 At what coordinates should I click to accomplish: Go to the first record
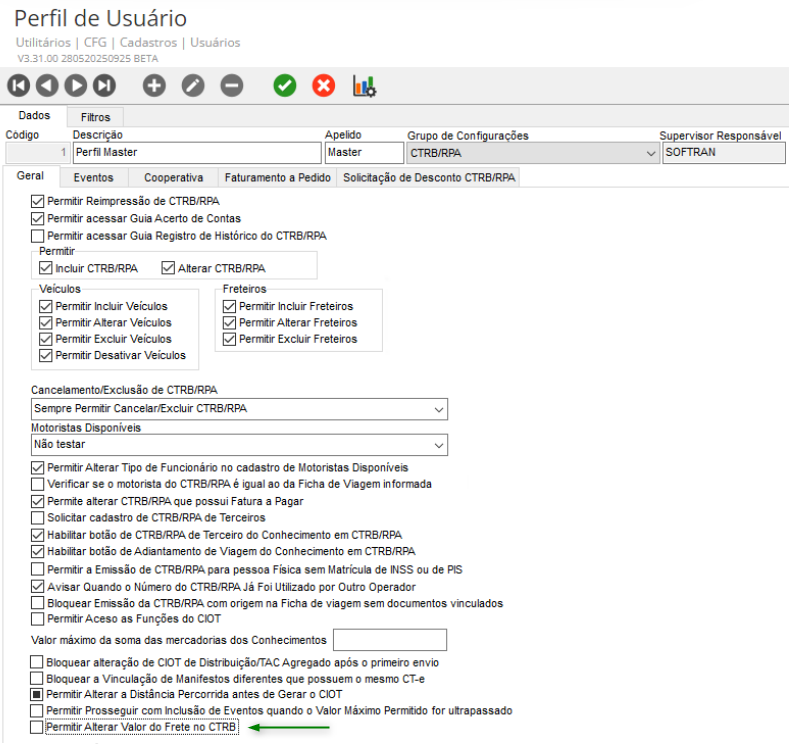click(x=19, y=85)
